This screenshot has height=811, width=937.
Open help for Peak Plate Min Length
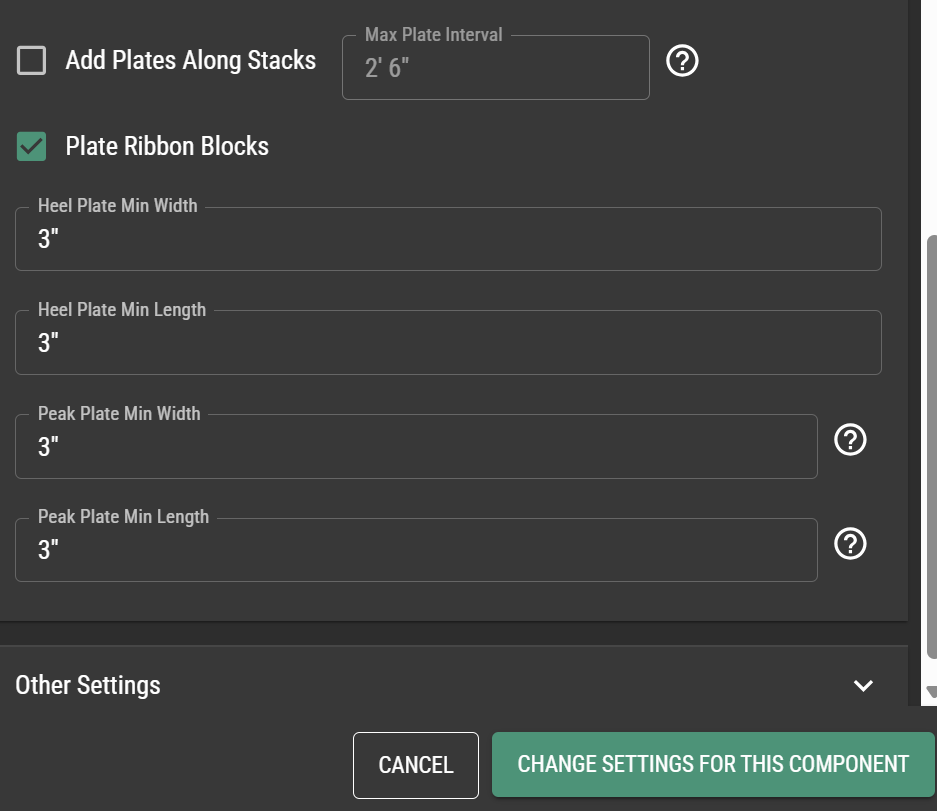pyautogui.click(x=850, y=544)
